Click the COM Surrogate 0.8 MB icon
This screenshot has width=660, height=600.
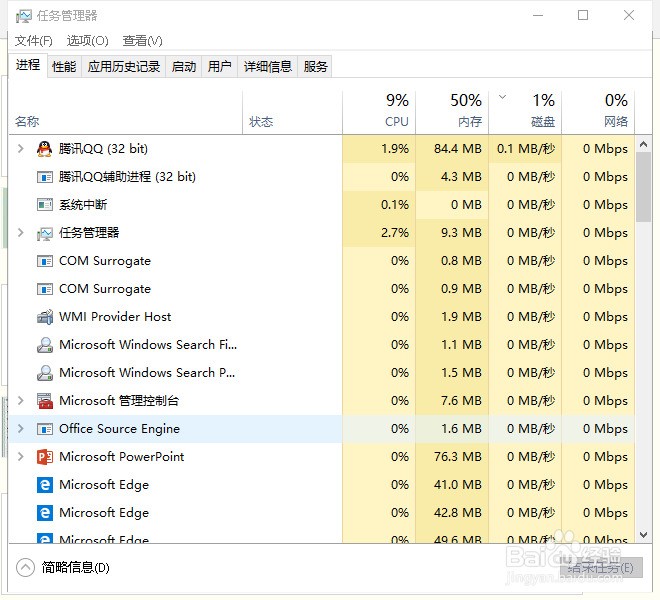[45, 261]
